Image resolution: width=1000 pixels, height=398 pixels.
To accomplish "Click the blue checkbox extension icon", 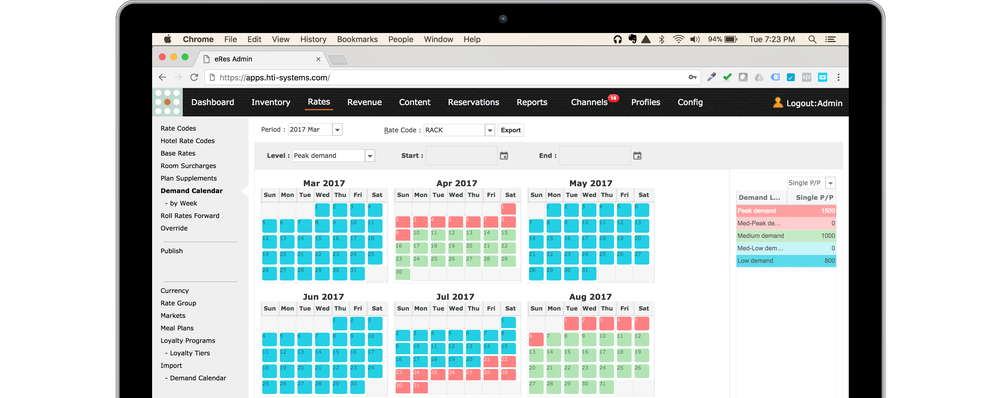I will click(791, 77).
